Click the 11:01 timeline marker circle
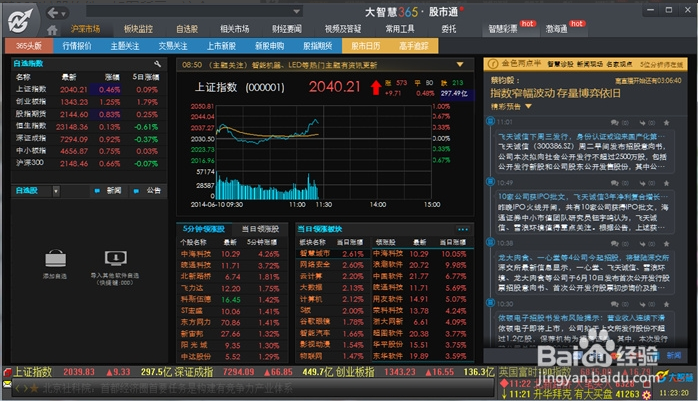The width and height of the screenshot is (698, 401). 491,121
